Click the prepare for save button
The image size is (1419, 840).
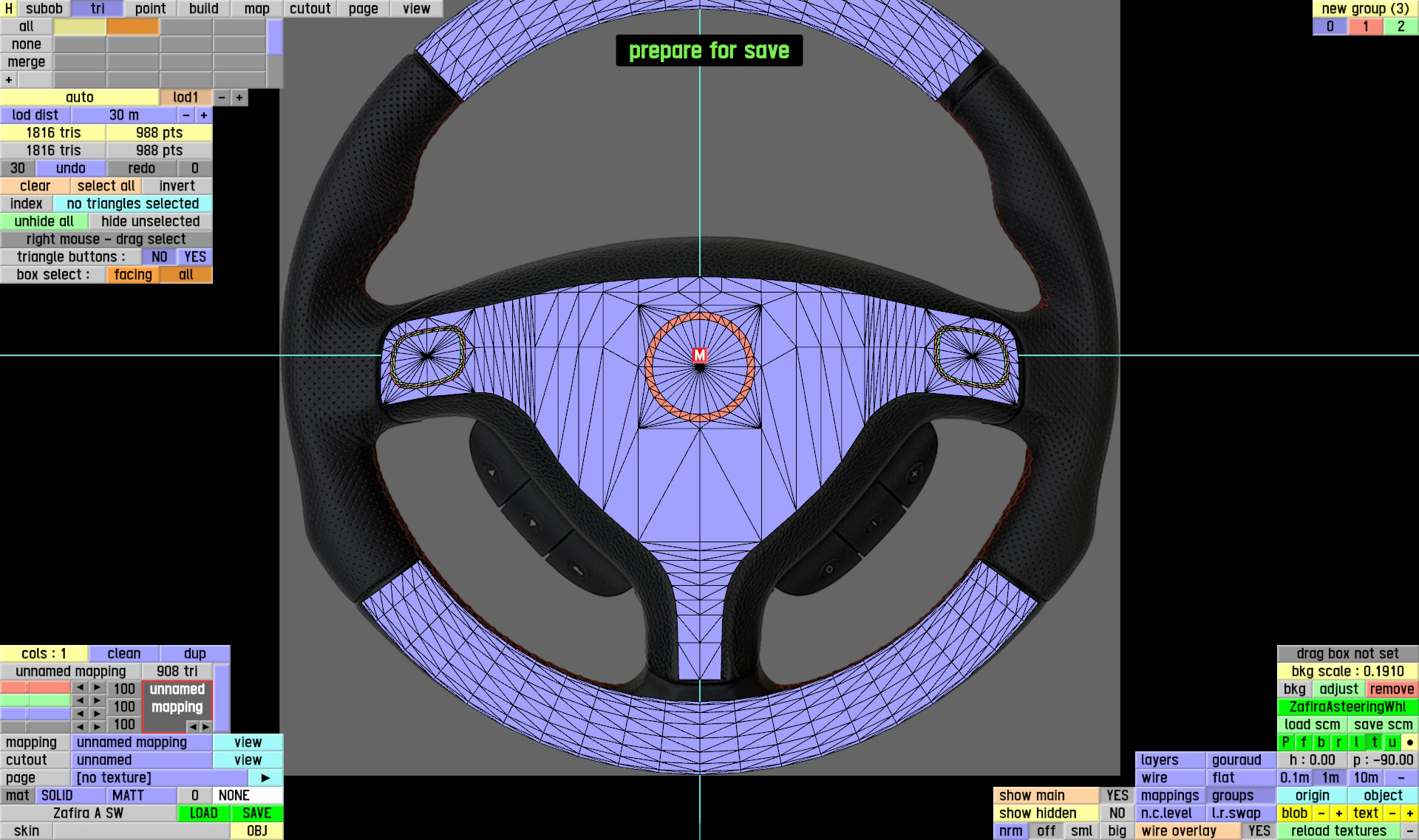709,50
